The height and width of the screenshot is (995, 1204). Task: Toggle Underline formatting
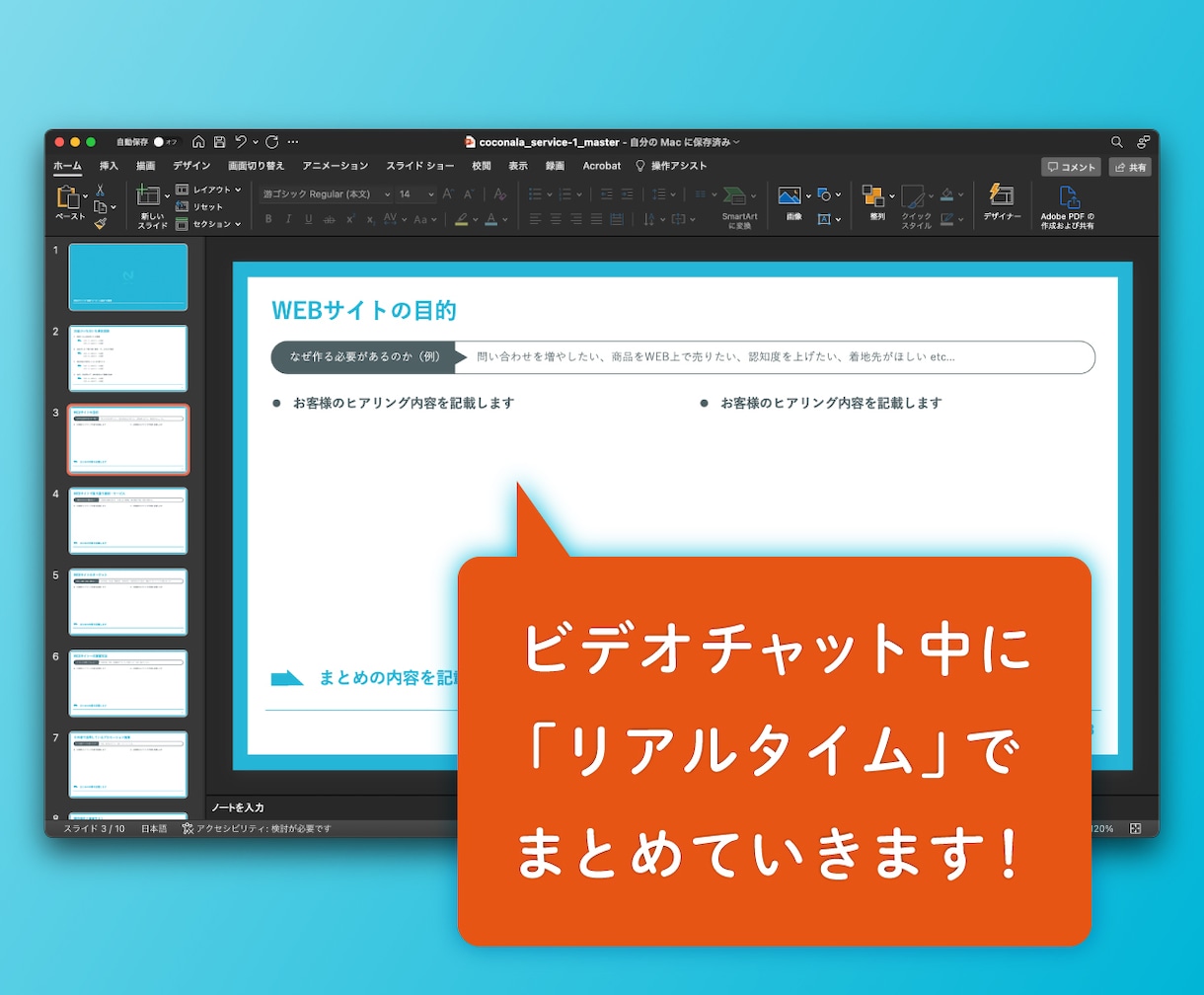pos(309,219)
